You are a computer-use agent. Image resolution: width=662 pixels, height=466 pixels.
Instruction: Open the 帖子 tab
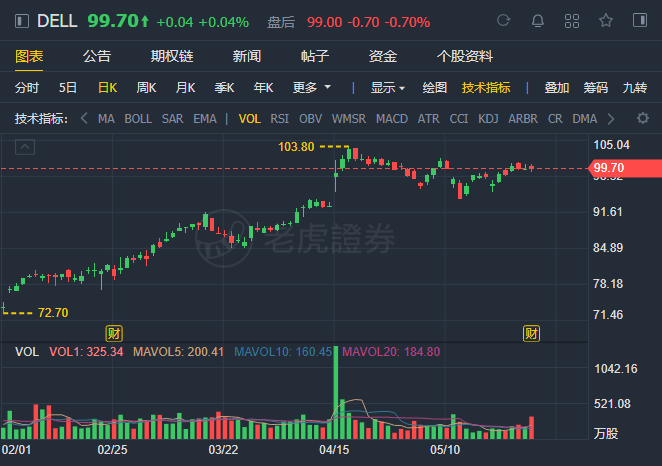315,56
